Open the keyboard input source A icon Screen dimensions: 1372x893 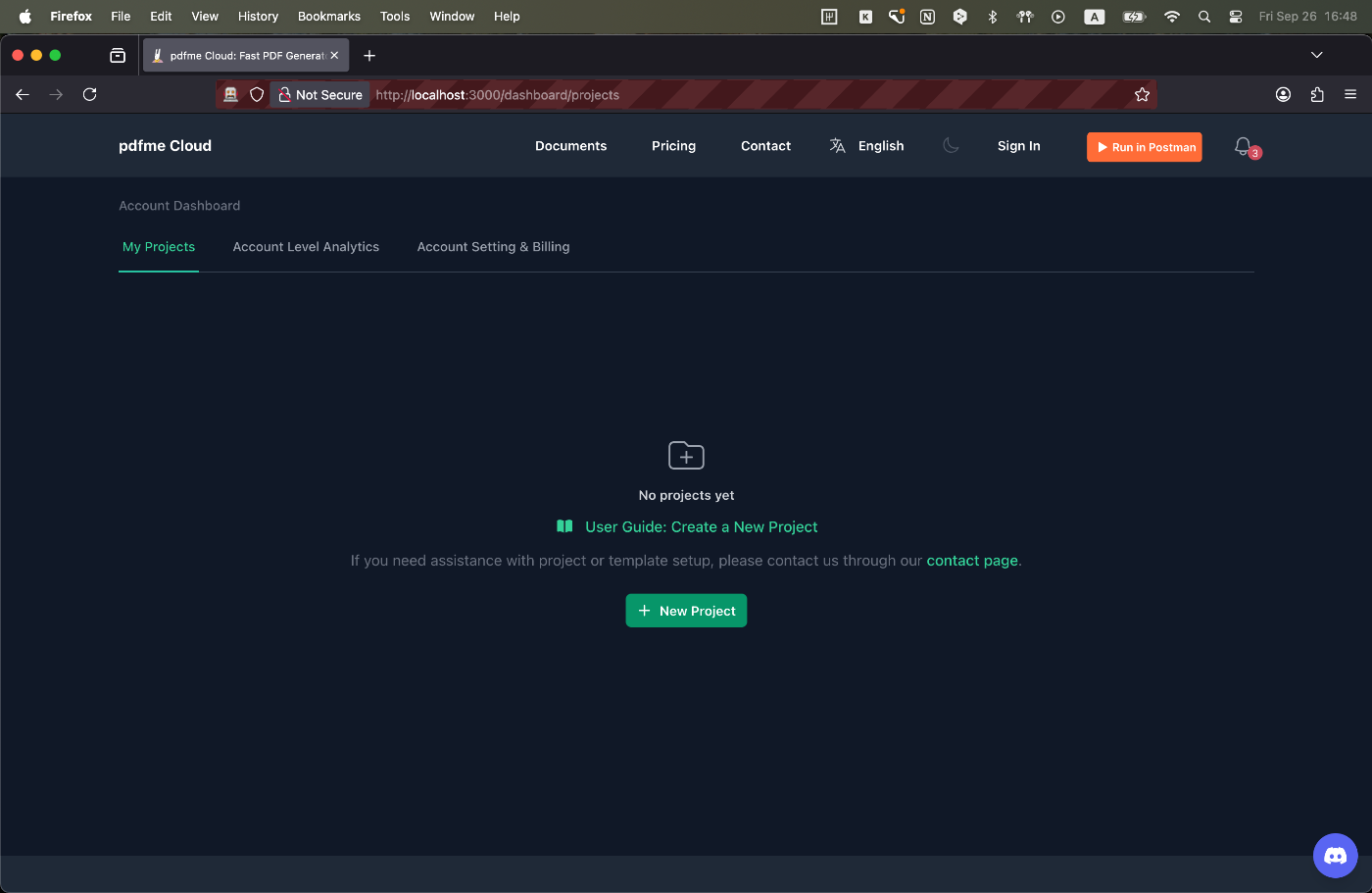coord(1095,17)
